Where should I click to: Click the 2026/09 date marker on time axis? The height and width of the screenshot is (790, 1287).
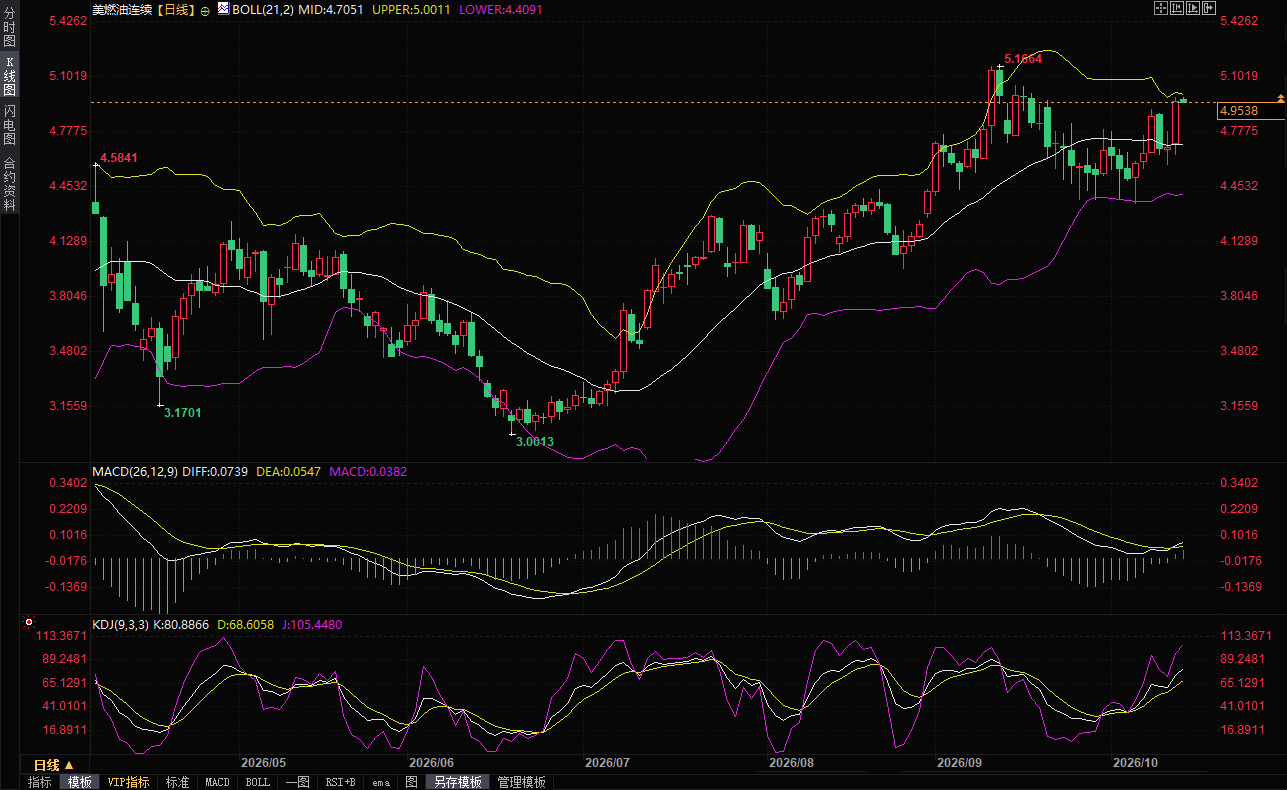coord(958,762)
